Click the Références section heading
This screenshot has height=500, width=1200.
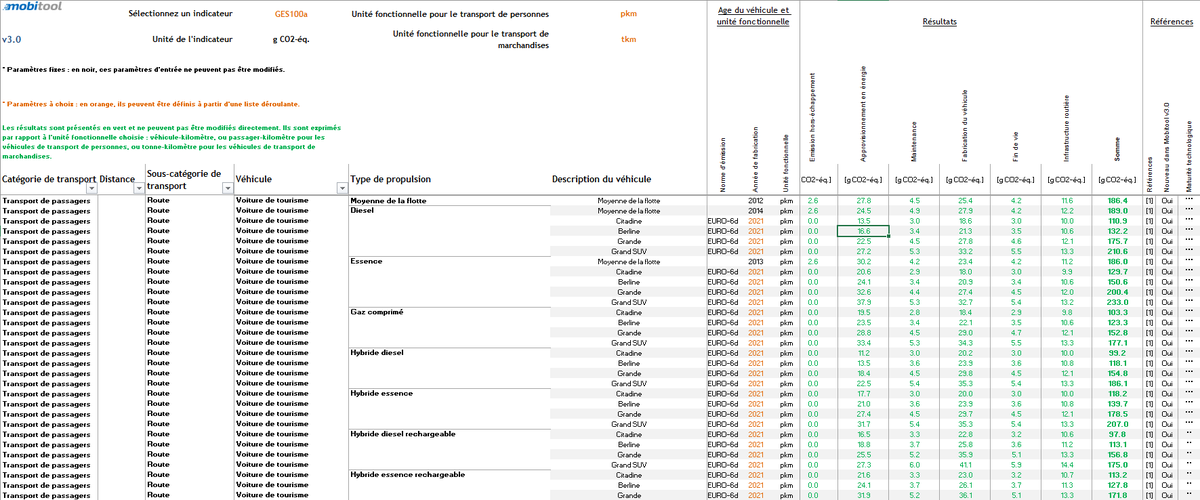click(x=1171, y=21)
